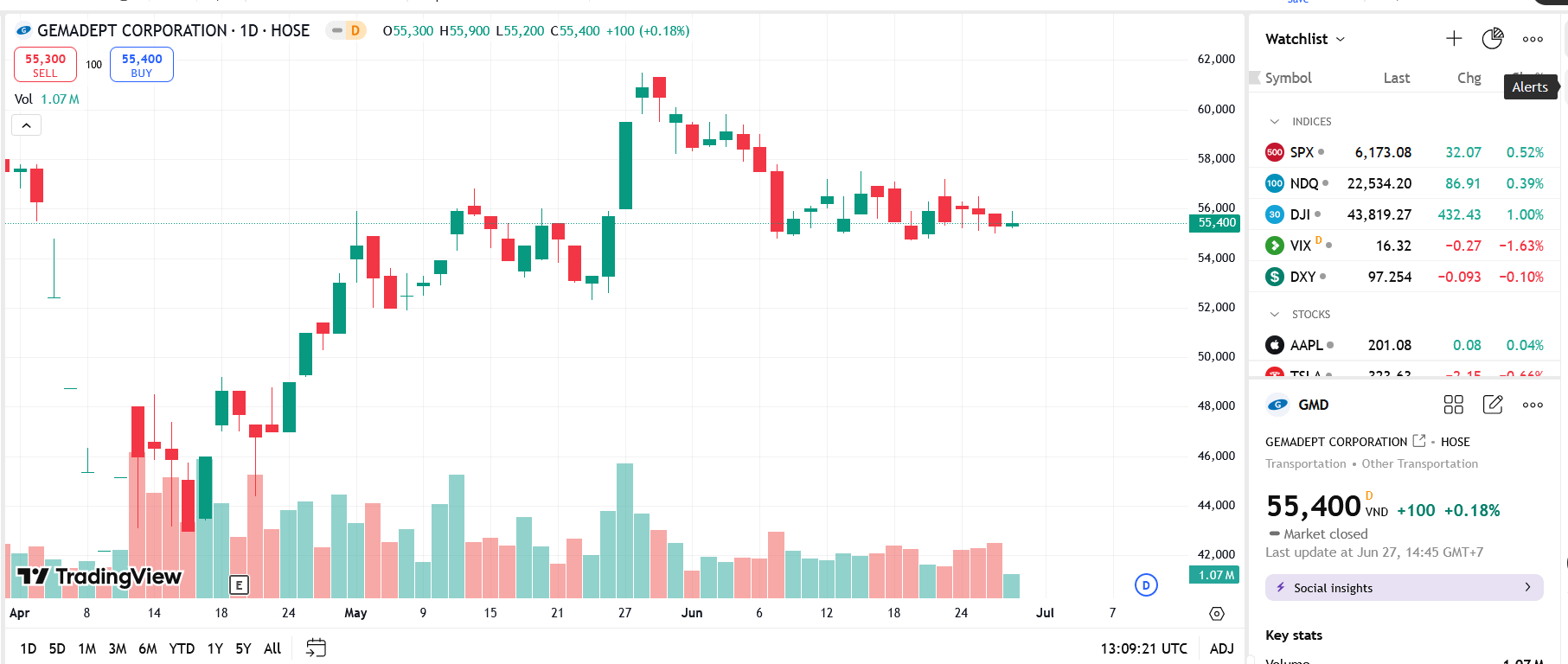The image size is (1568, 664).
Task: Click the GMD edit note icon
Action: pos(1493,405)
